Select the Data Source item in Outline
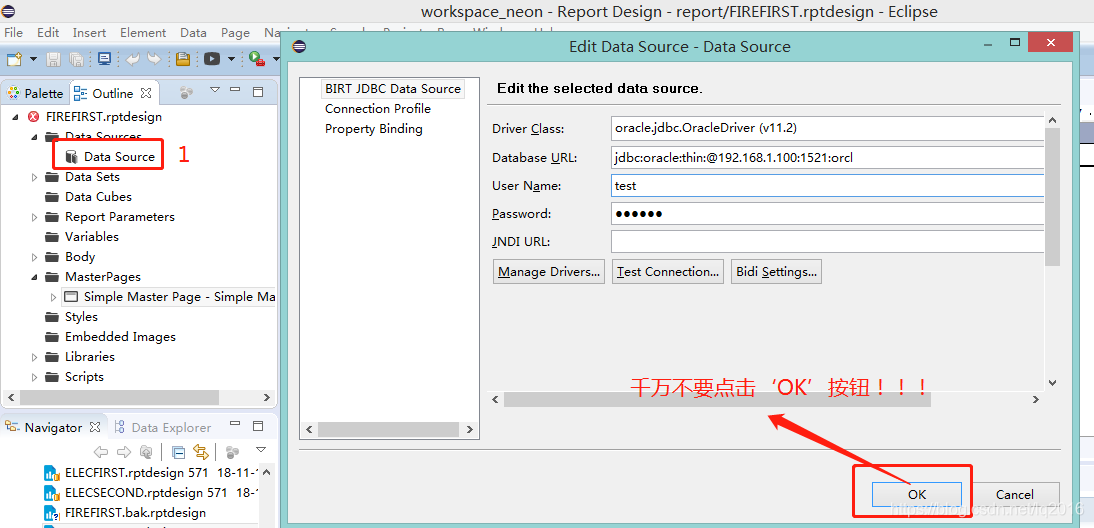The image size is (1094, 528). 119,156
